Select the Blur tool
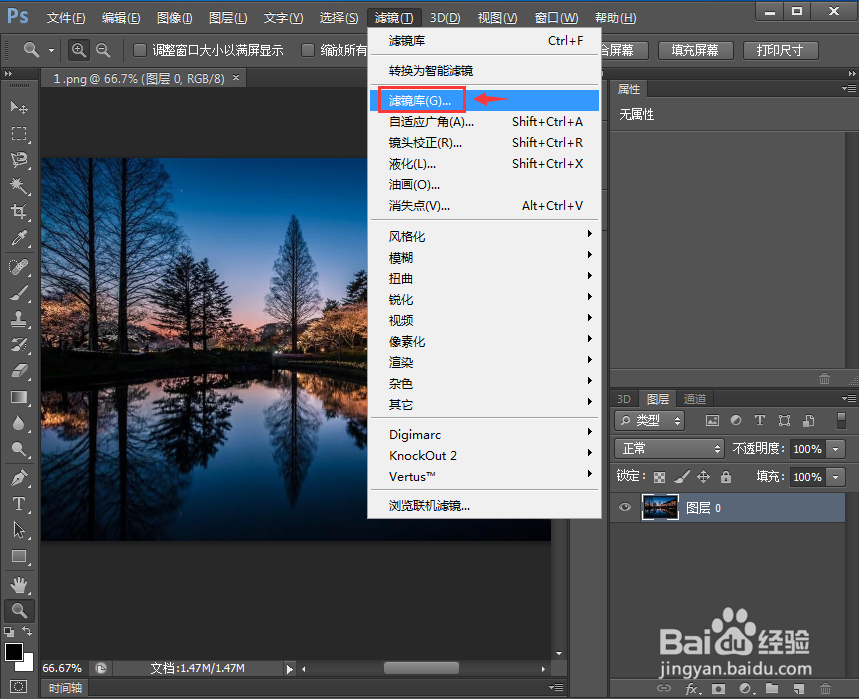 [19, 423]
